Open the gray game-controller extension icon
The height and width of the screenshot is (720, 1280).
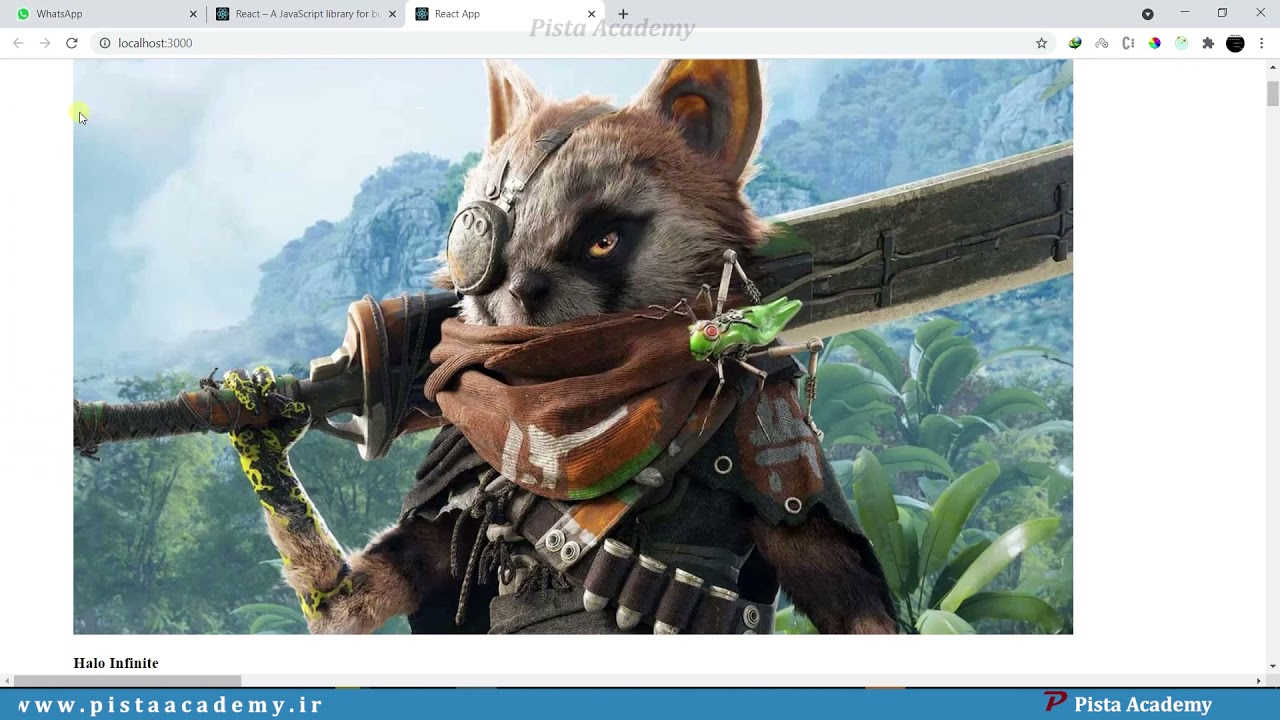[x=1101, y=43]
